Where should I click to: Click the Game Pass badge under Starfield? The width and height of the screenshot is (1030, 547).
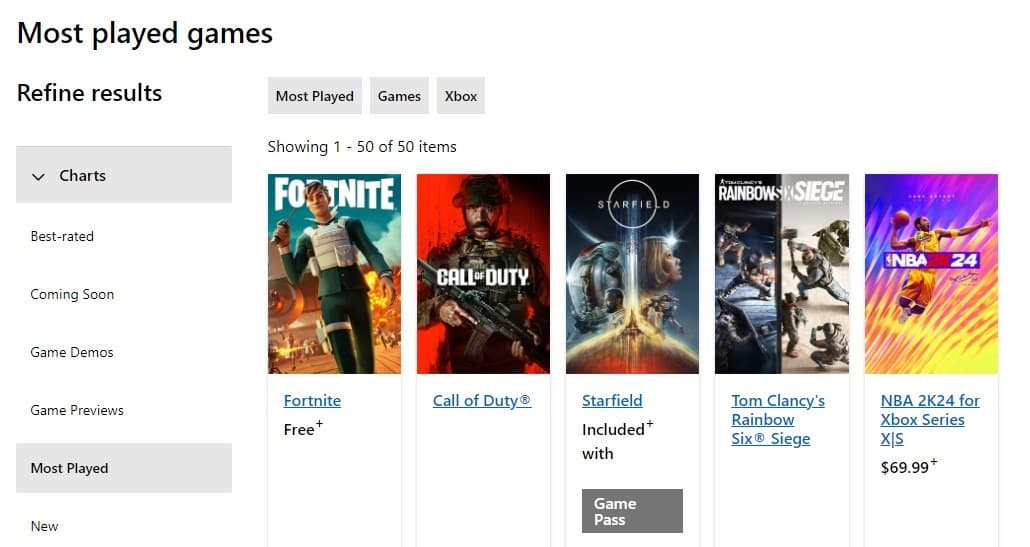tap(633, 511)
